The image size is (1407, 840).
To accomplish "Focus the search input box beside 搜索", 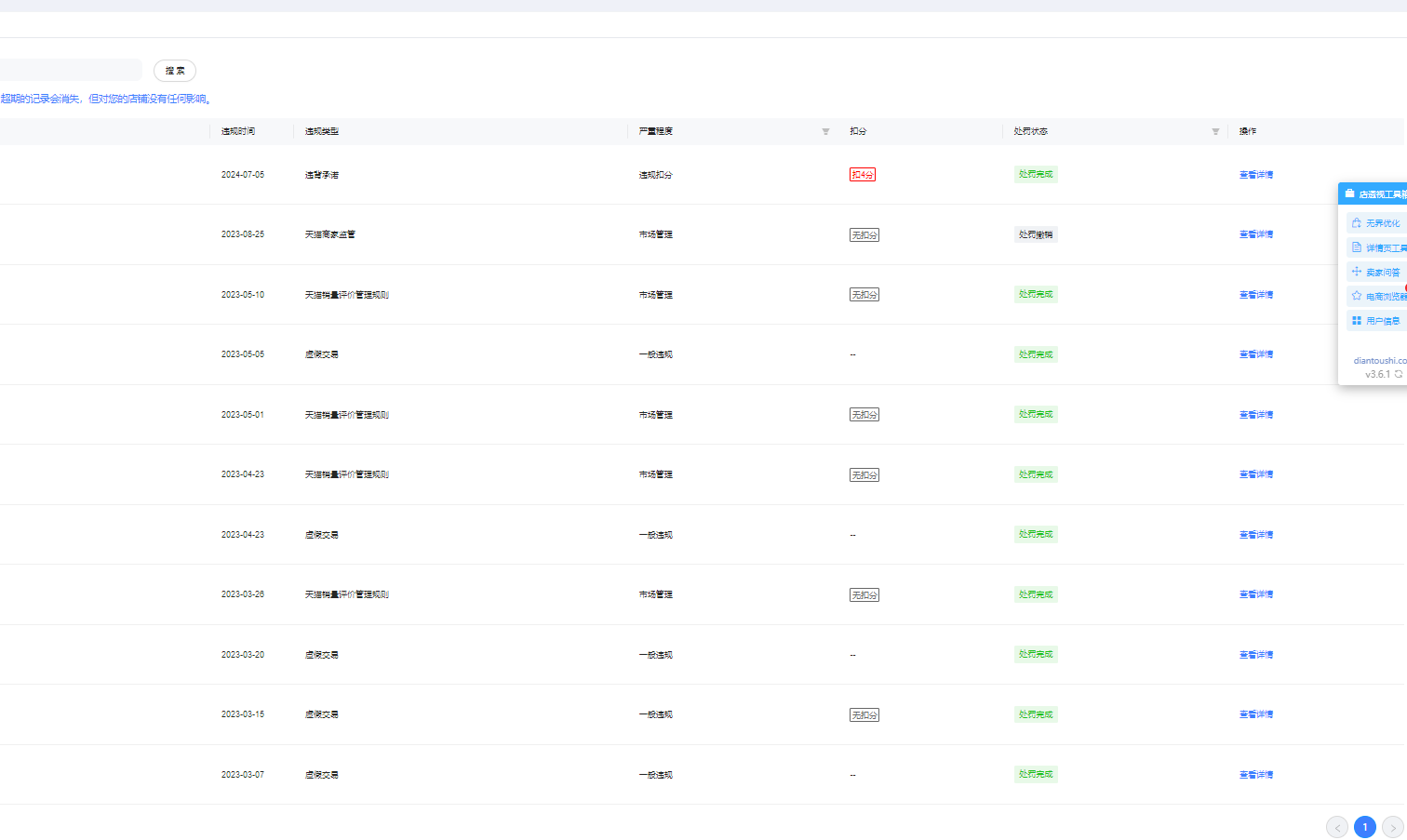I will pos(71,70).
